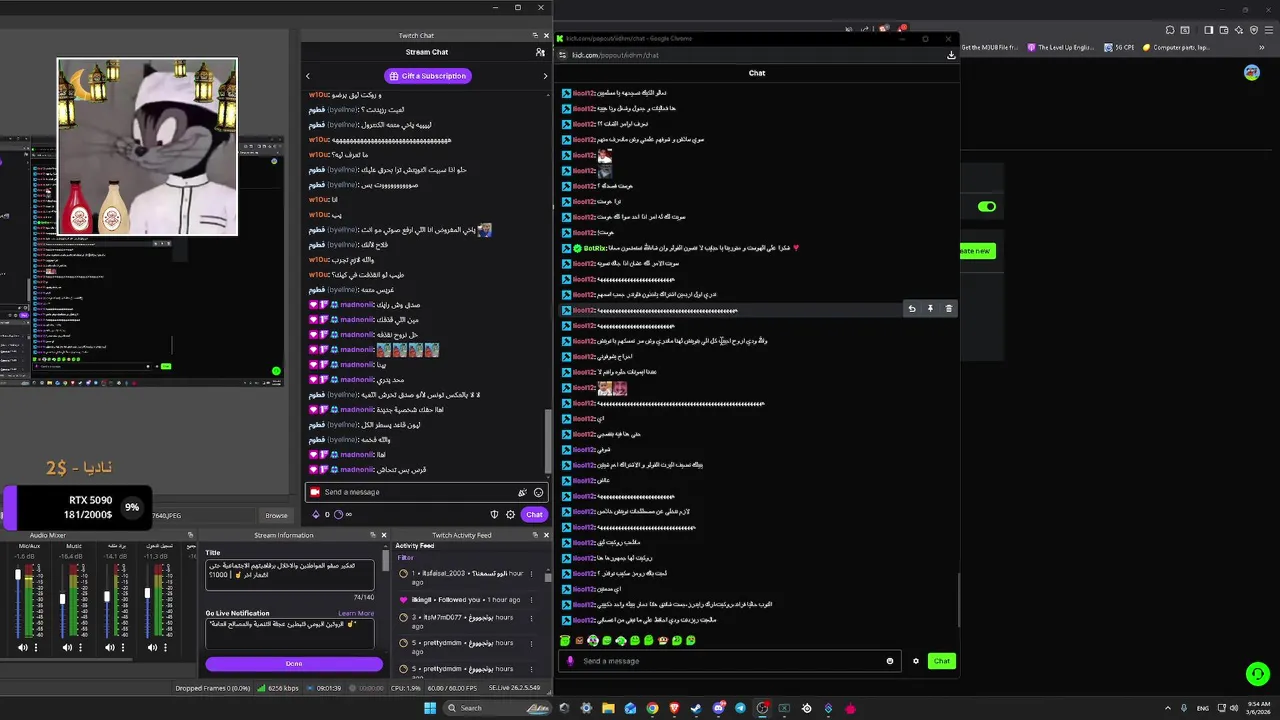Open Twitch chat emote picker smiley

click(x=539, y=492)
